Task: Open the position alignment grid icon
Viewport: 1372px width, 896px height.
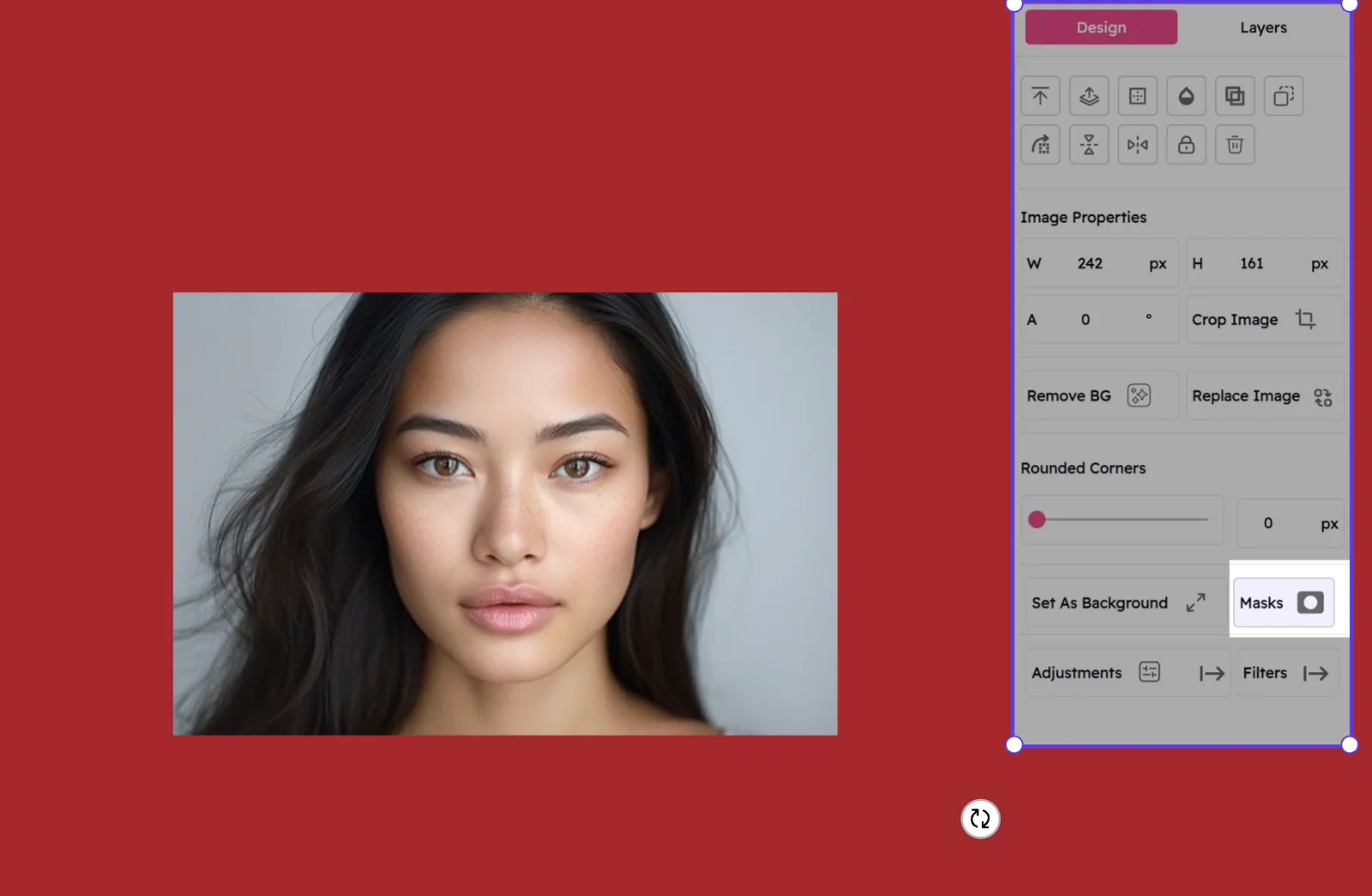Action: tap(1137, 96)
